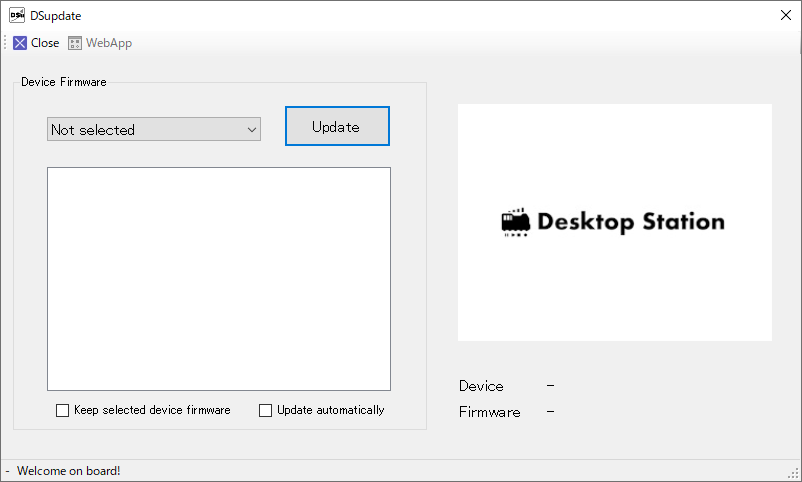Toggle the Update automatically checkbox
802x482 pixels.
(266, 410)
